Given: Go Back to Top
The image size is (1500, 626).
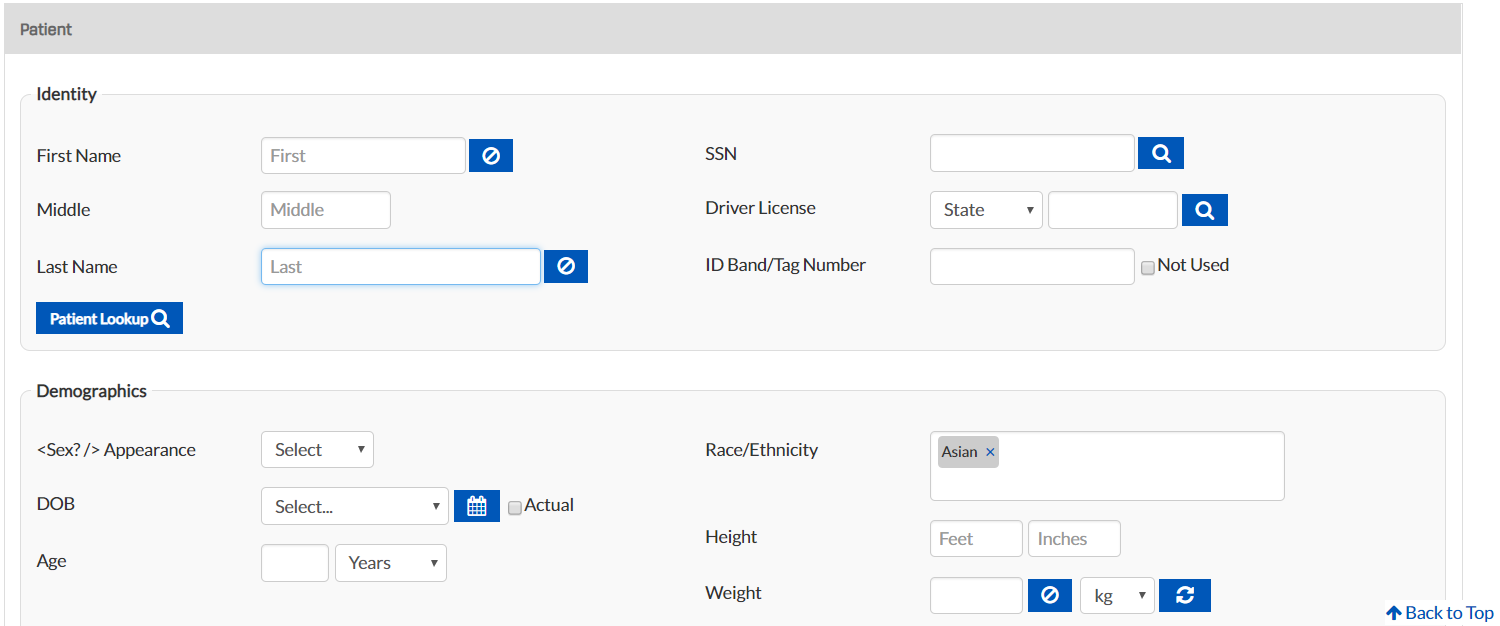Looking at the screenshot, I should [x=1440, y=613].
